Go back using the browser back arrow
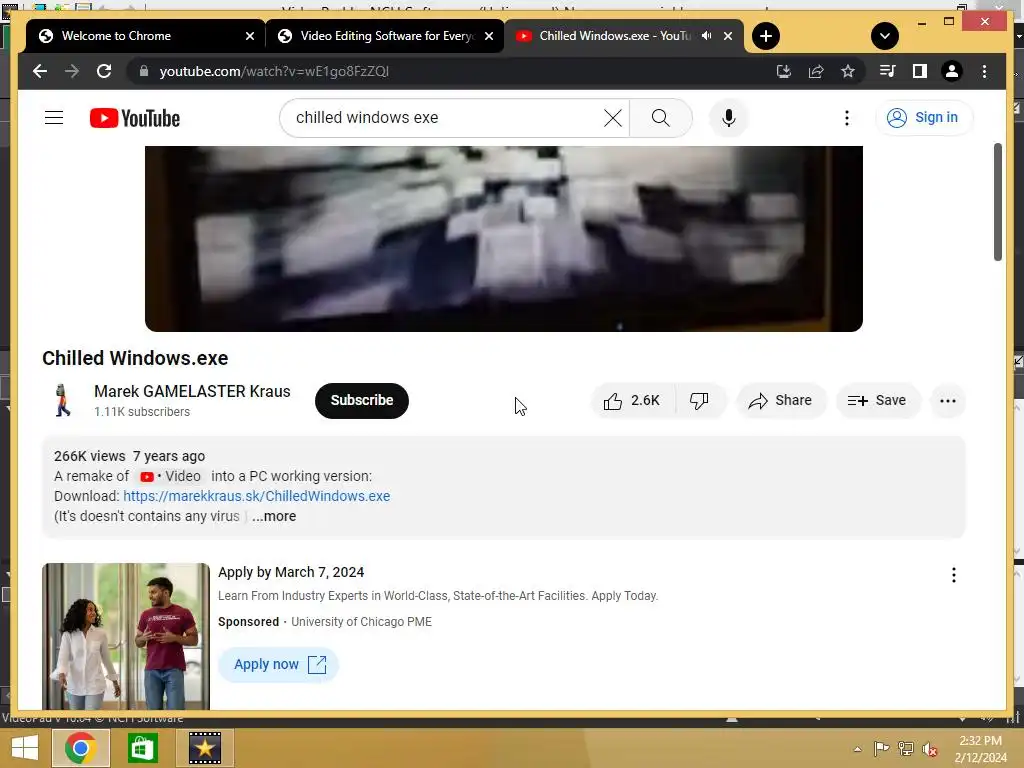 (40, 71)
